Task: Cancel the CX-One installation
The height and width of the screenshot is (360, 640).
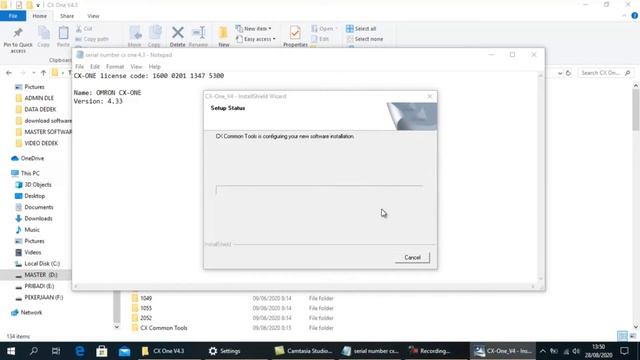Action: click(x=412, y=258)
